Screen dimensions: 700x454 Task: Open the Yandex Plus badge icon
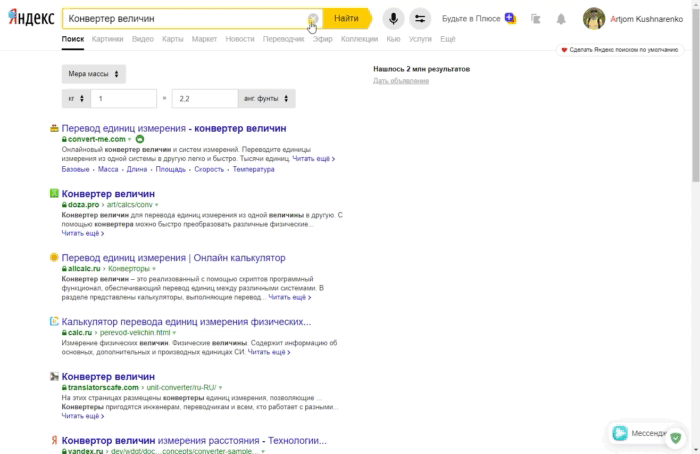(510, 18)
